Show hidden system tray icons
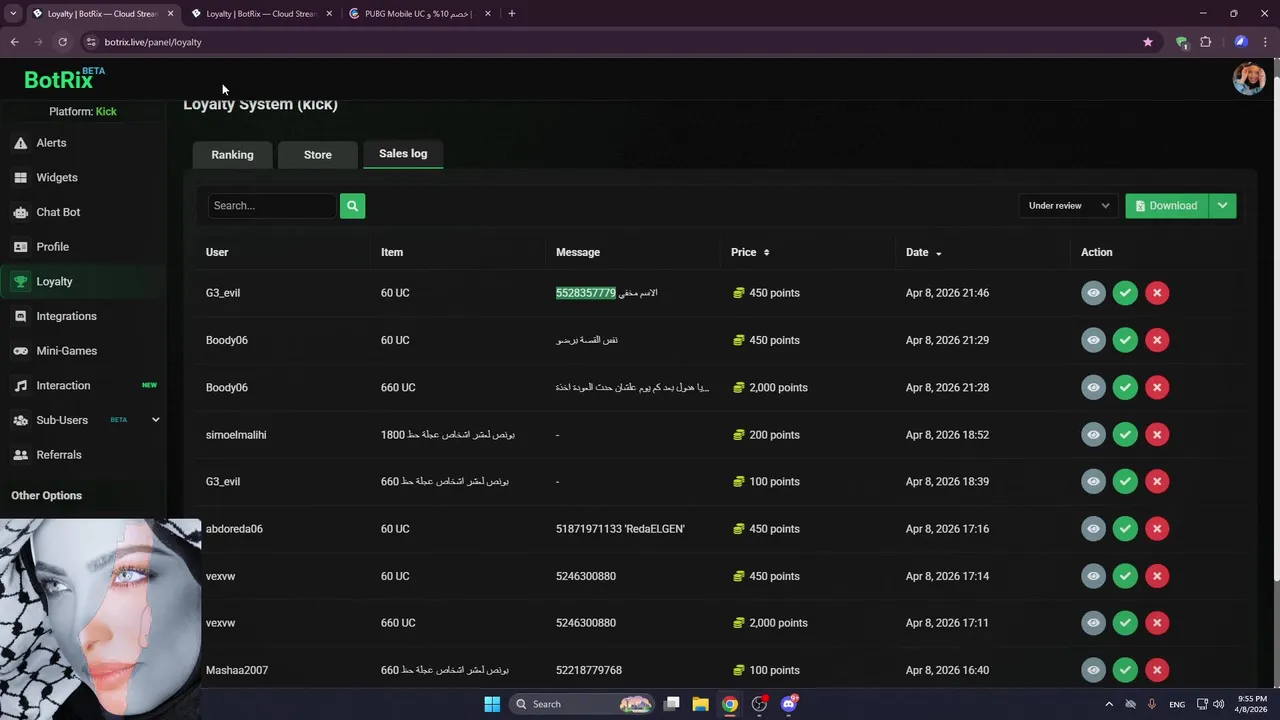Image resolution: width=1280 pixels, height=720 pixels. tap(1108, 704)
